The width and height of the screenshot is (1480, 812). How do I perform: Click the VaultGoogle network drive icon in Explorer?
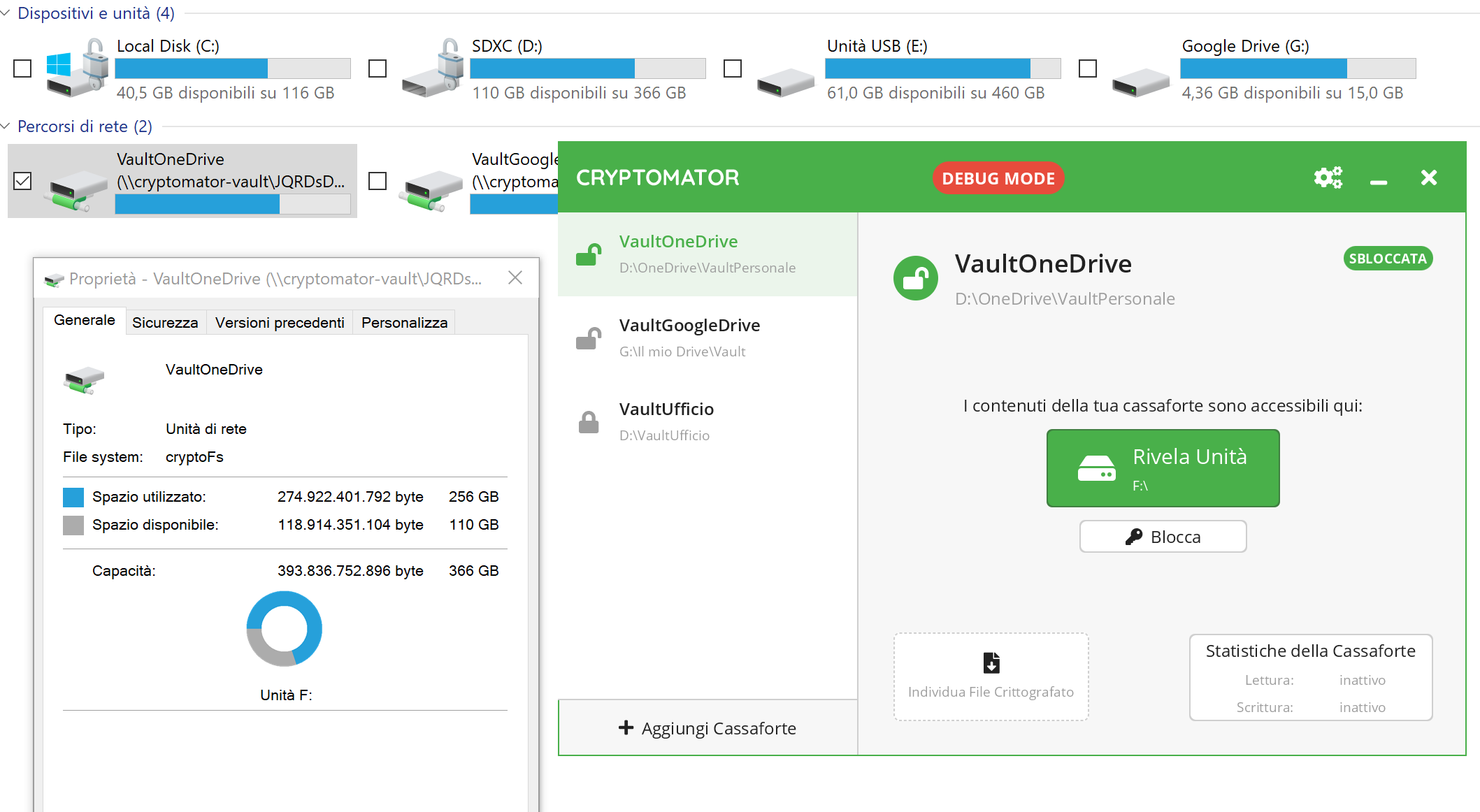click(x=431, y=190)
